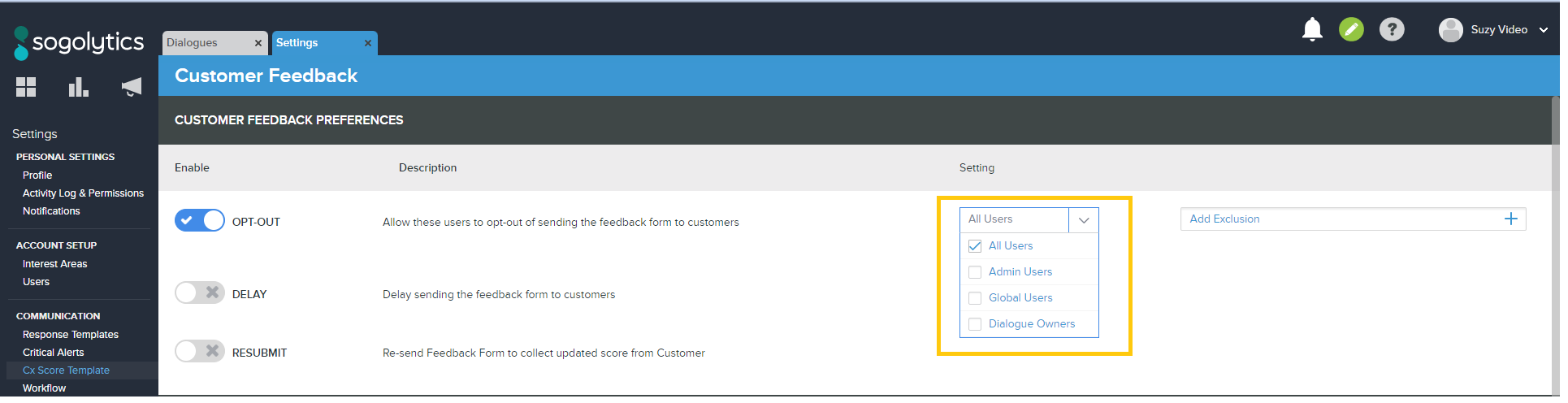Close the Dialogues tab
1568x403 pixels.
pos(258,43)
